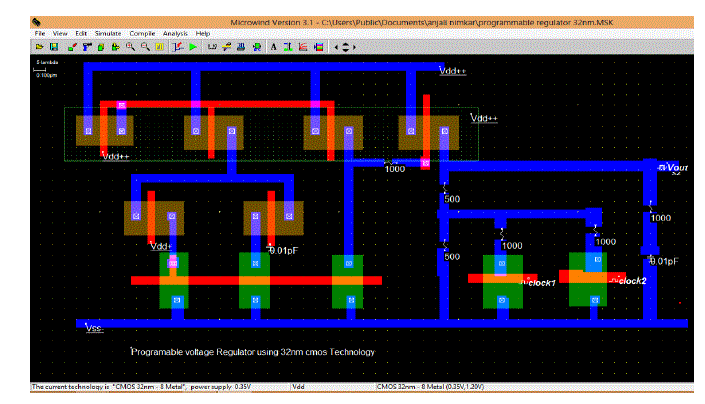Screen dimensions: 705x404
Task: Open the File menu
Action: point(40,34)
